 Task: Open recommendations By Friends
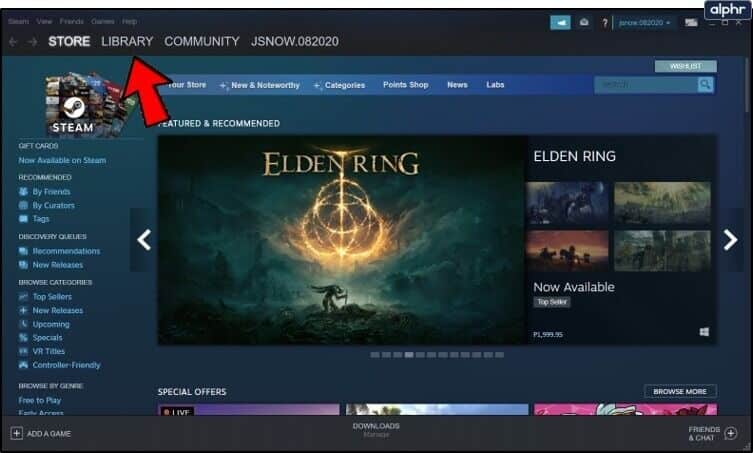pos(51,192)
